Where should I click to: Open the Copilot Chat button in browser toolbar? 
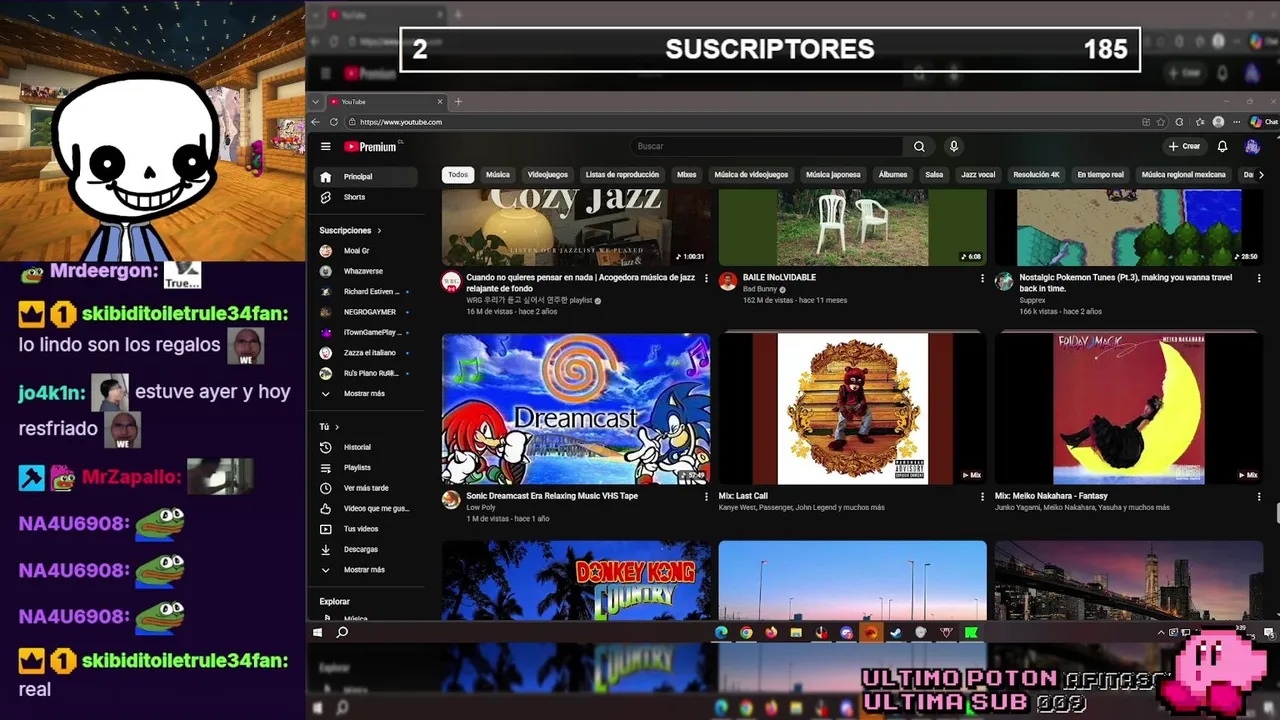(1262, 122)
